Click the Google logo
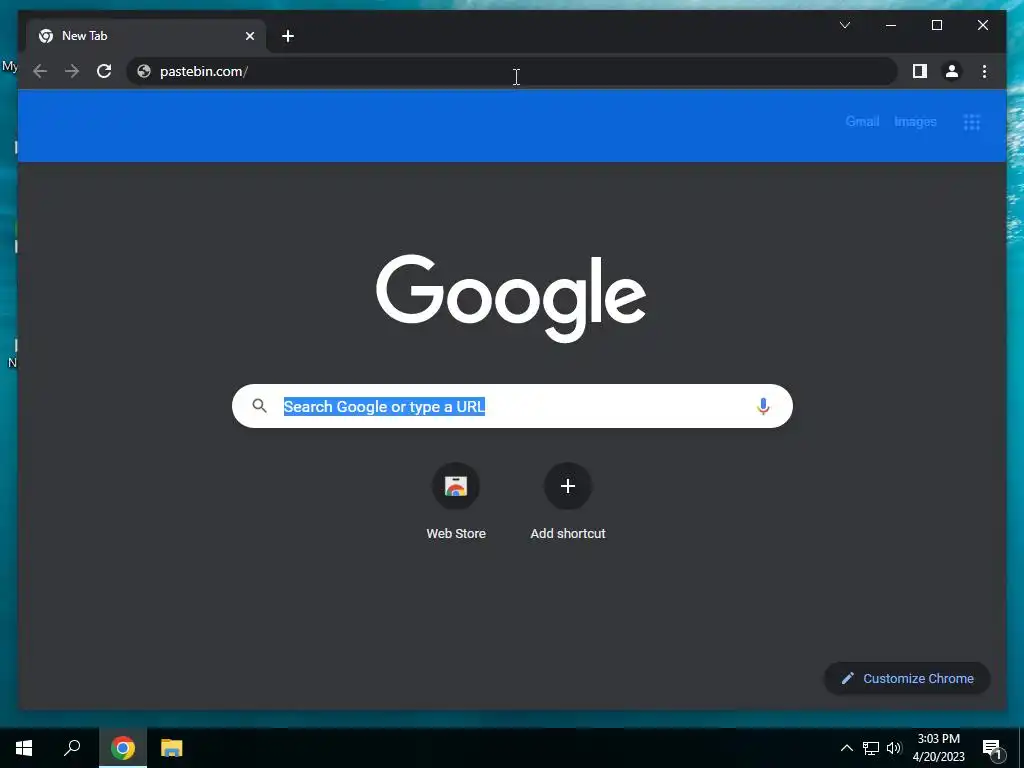 click(x=511, y=298)
